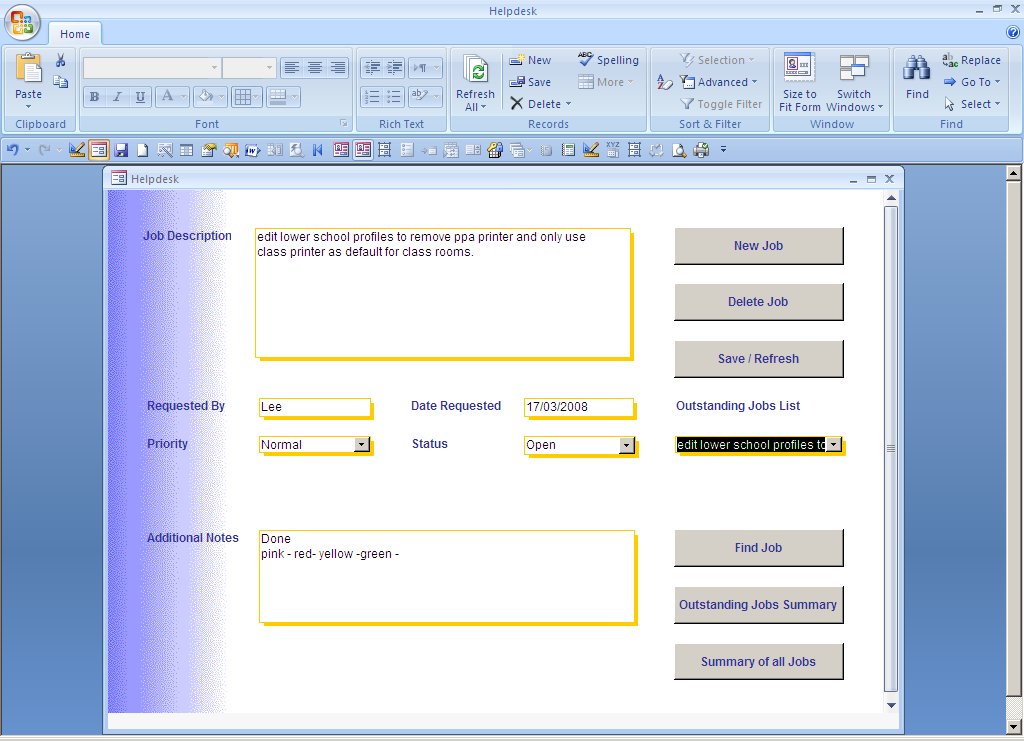
Task: Click the Undo arrow in quick toolbar
Action: click(x=12, y=150)
